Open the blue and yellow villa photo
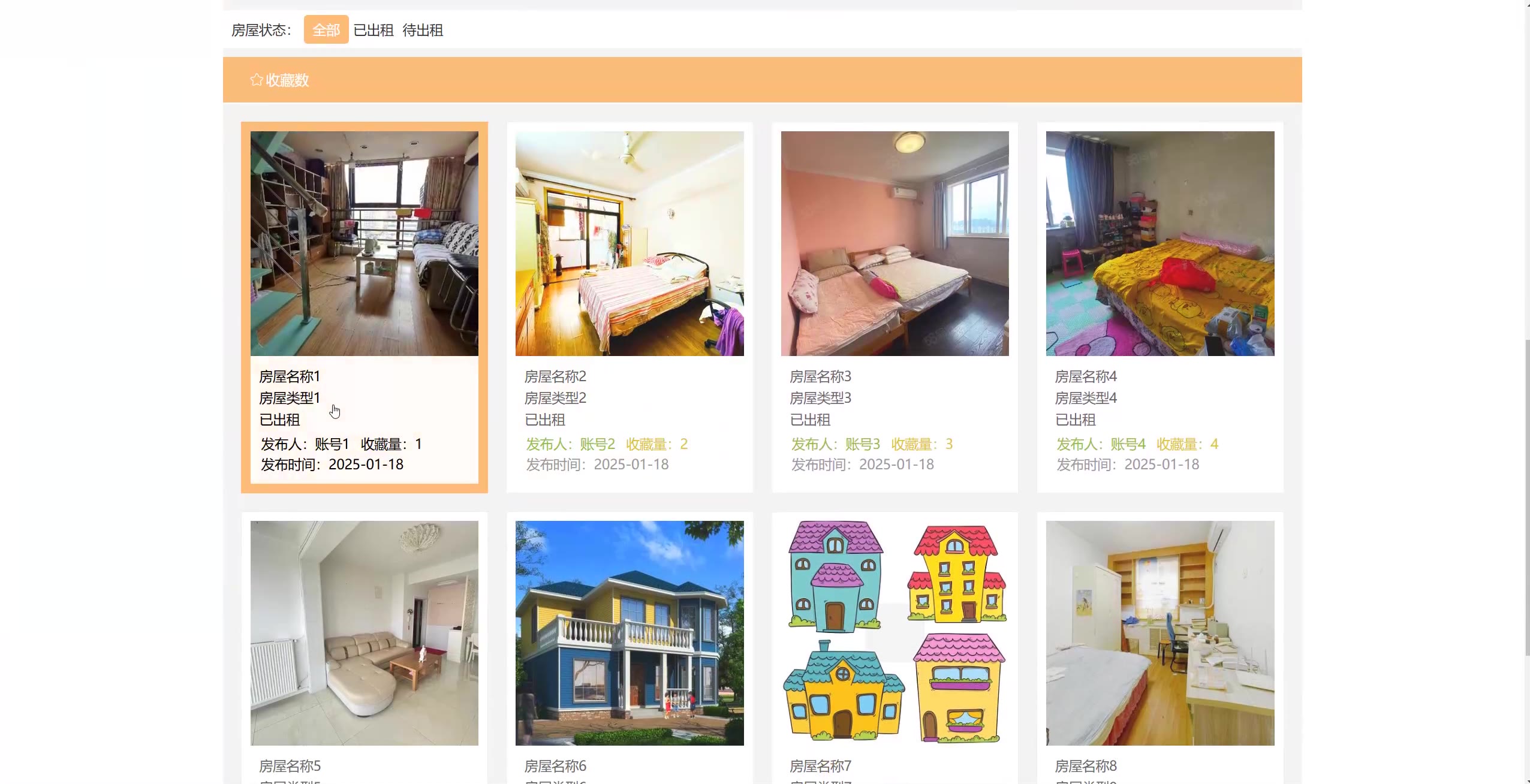 coord(630,633)
